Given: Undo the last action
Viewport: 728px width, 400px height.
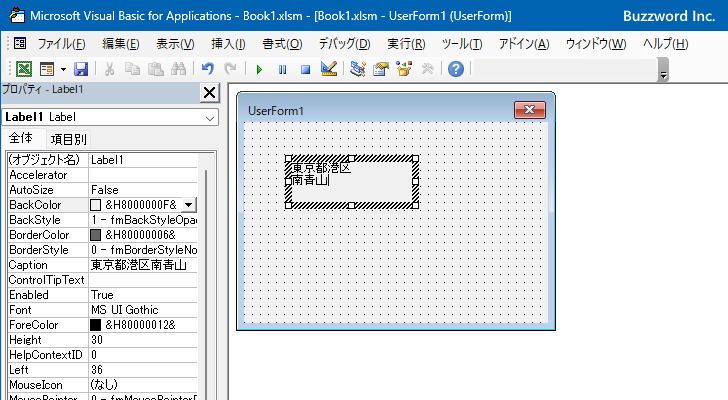Looking at the screenshot, I should (x=208, y=69).
